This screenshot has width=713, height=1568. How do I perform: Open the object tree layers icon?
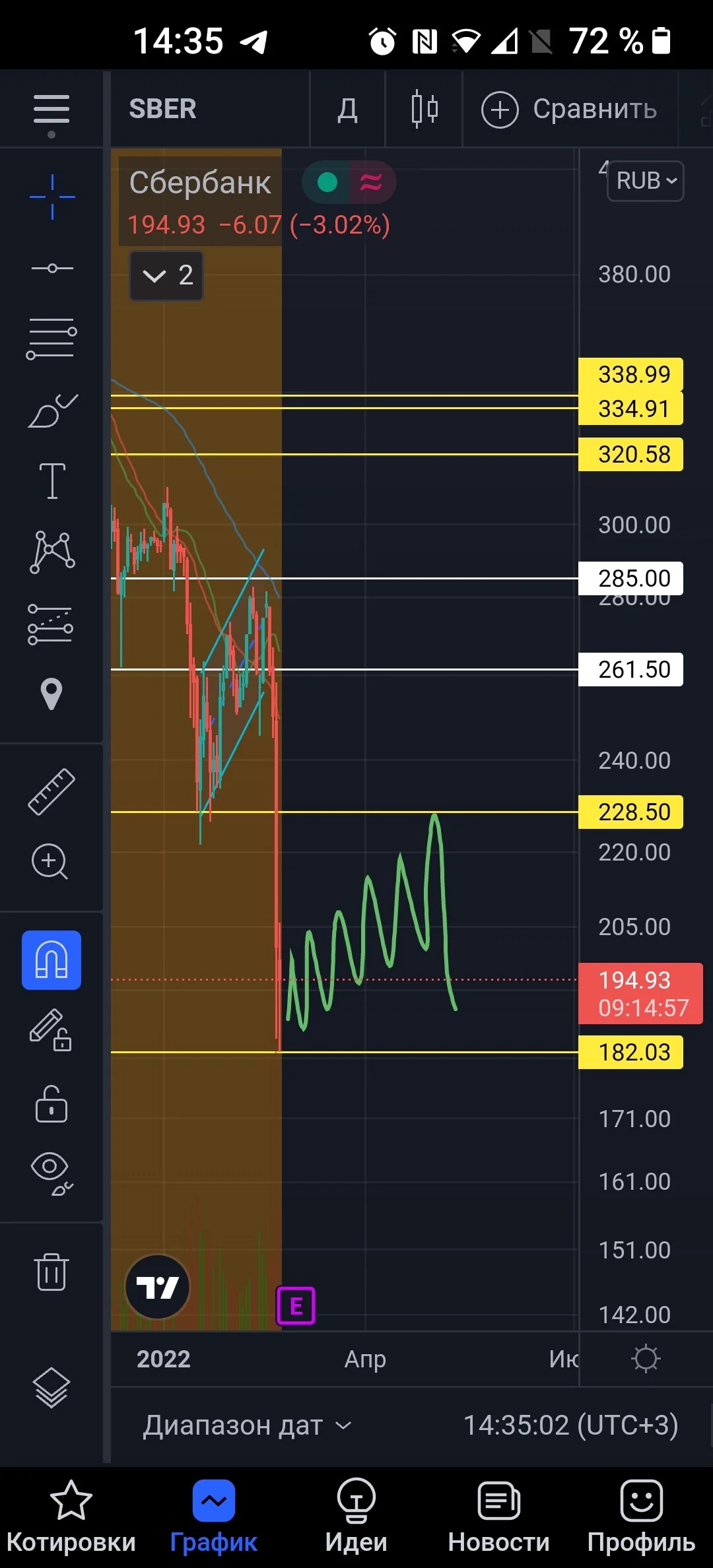tap(51, 1387)
